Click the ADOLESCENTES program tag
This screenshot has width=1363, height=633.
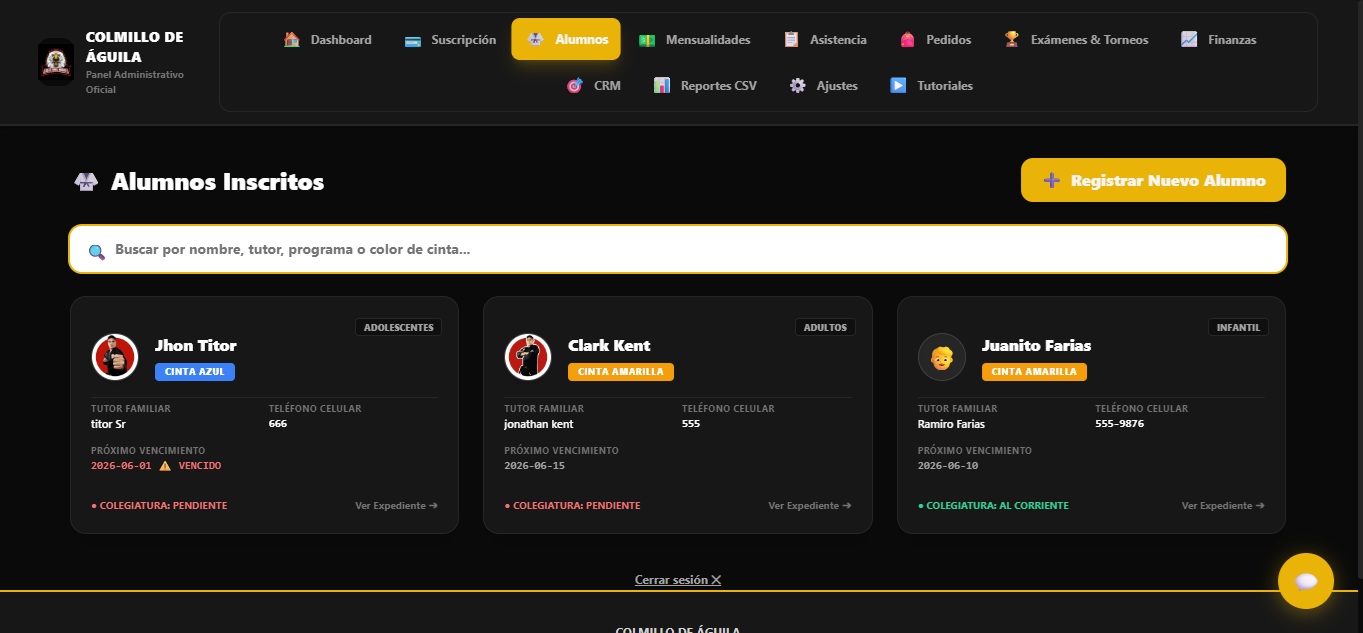398,327
